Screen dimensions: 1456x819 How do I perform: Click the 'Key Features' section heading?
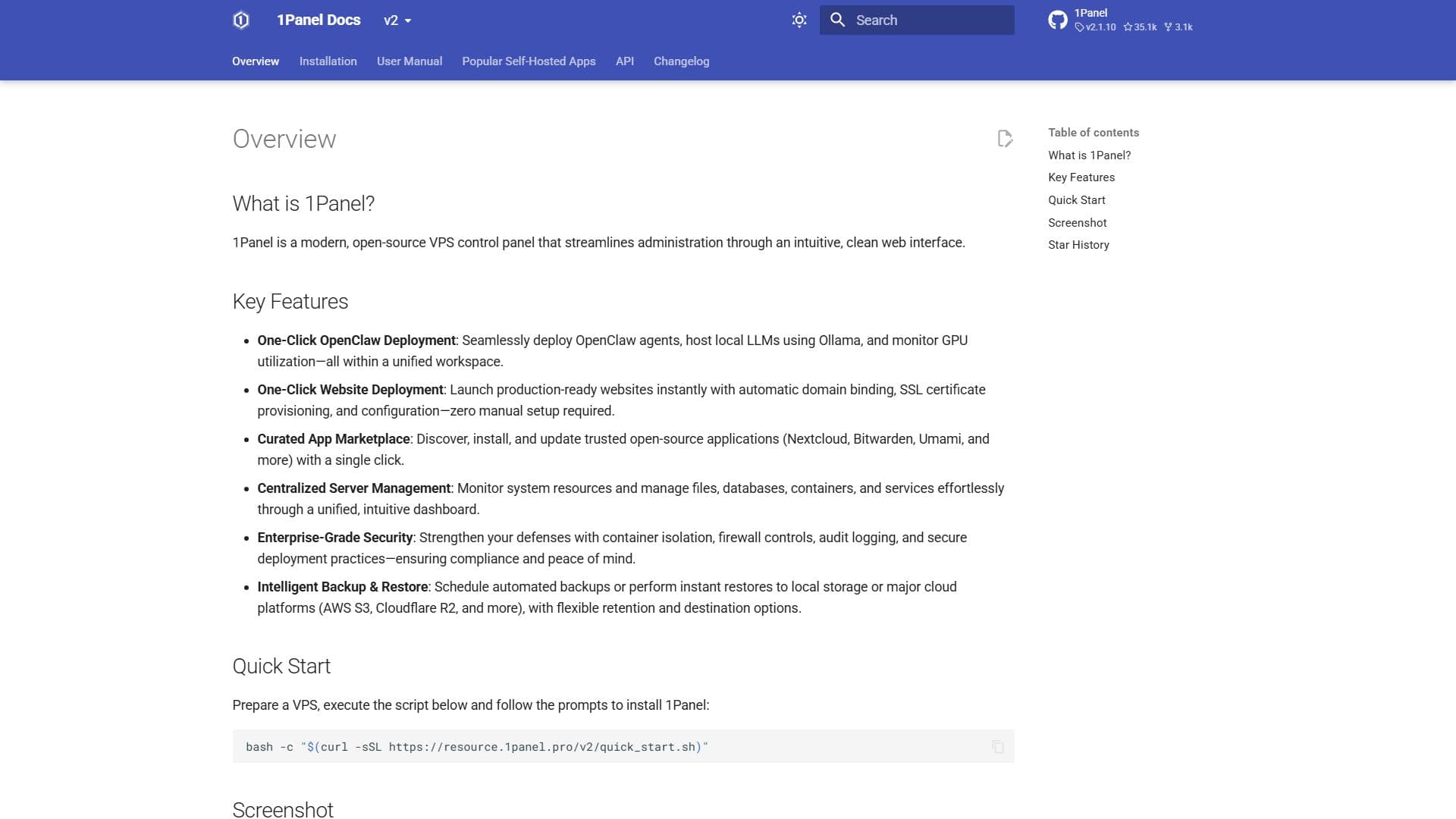point(290,302)
